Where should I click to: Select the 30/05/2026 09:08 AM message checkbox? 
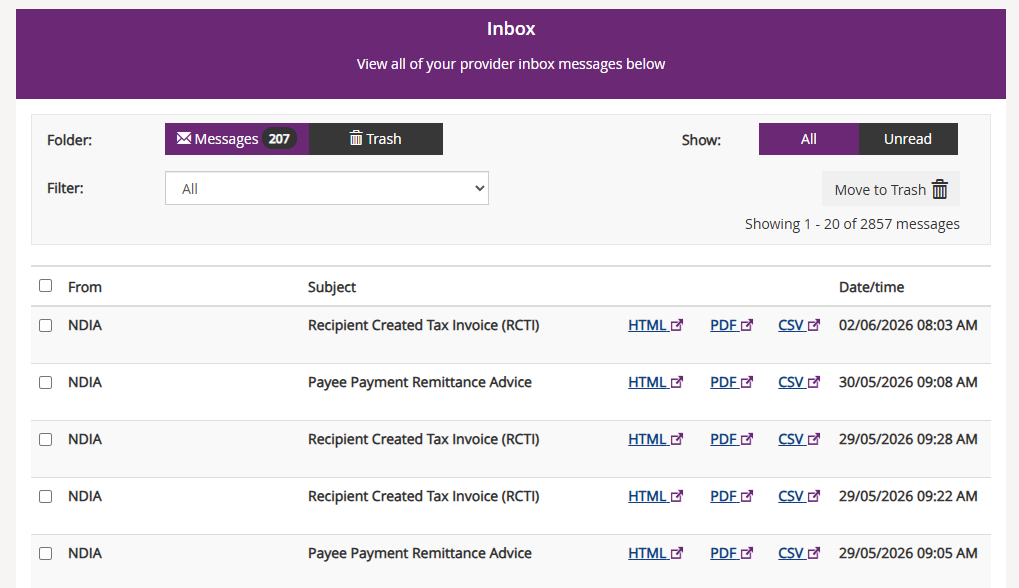tap(45, 383)
